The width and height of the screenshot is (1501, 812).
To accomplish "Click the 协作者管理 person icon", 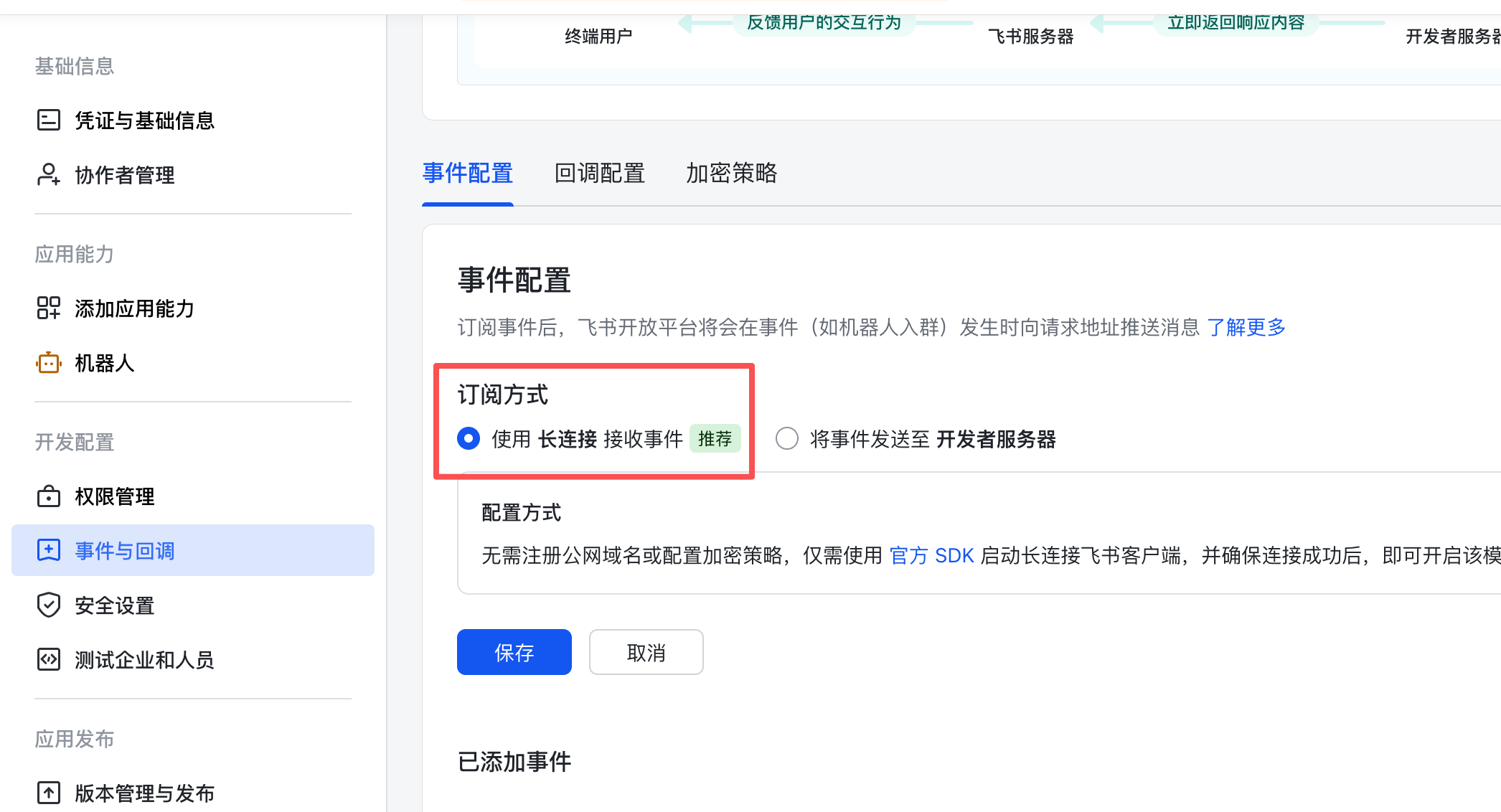I will (x=48, y=174).
